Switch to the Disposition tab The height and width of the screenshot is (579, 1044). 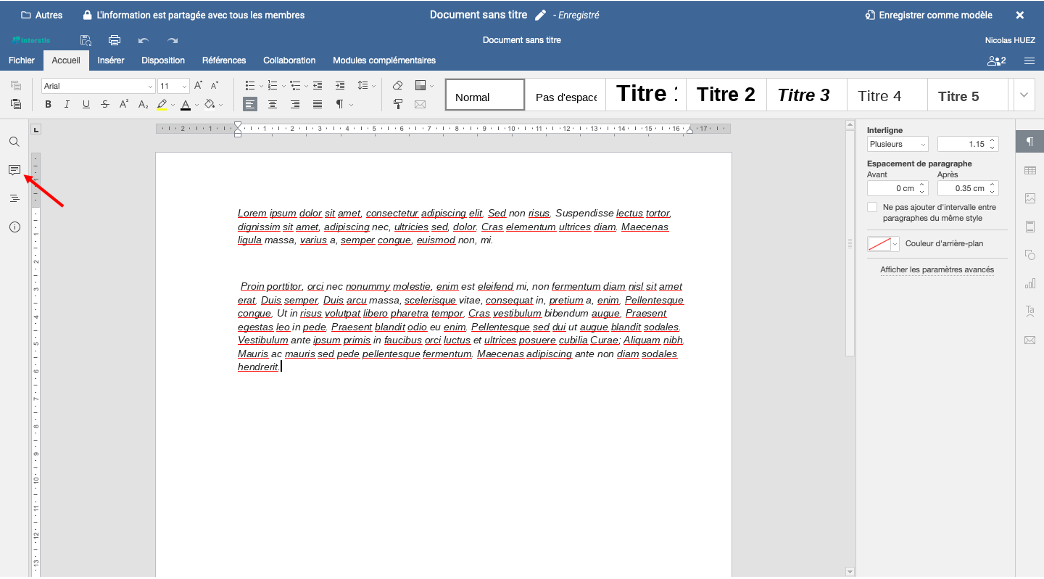point(163,60)
